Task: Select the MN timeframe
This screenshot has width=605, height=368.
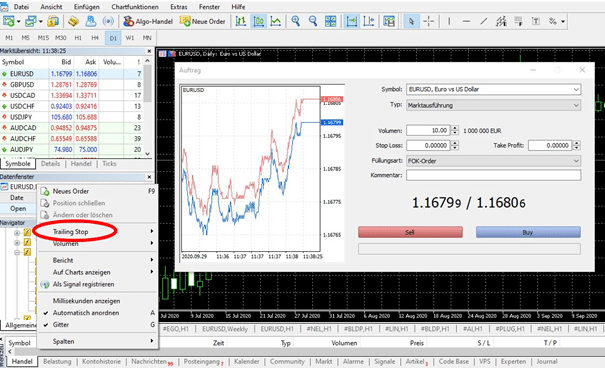Action: tap(147, 38)
